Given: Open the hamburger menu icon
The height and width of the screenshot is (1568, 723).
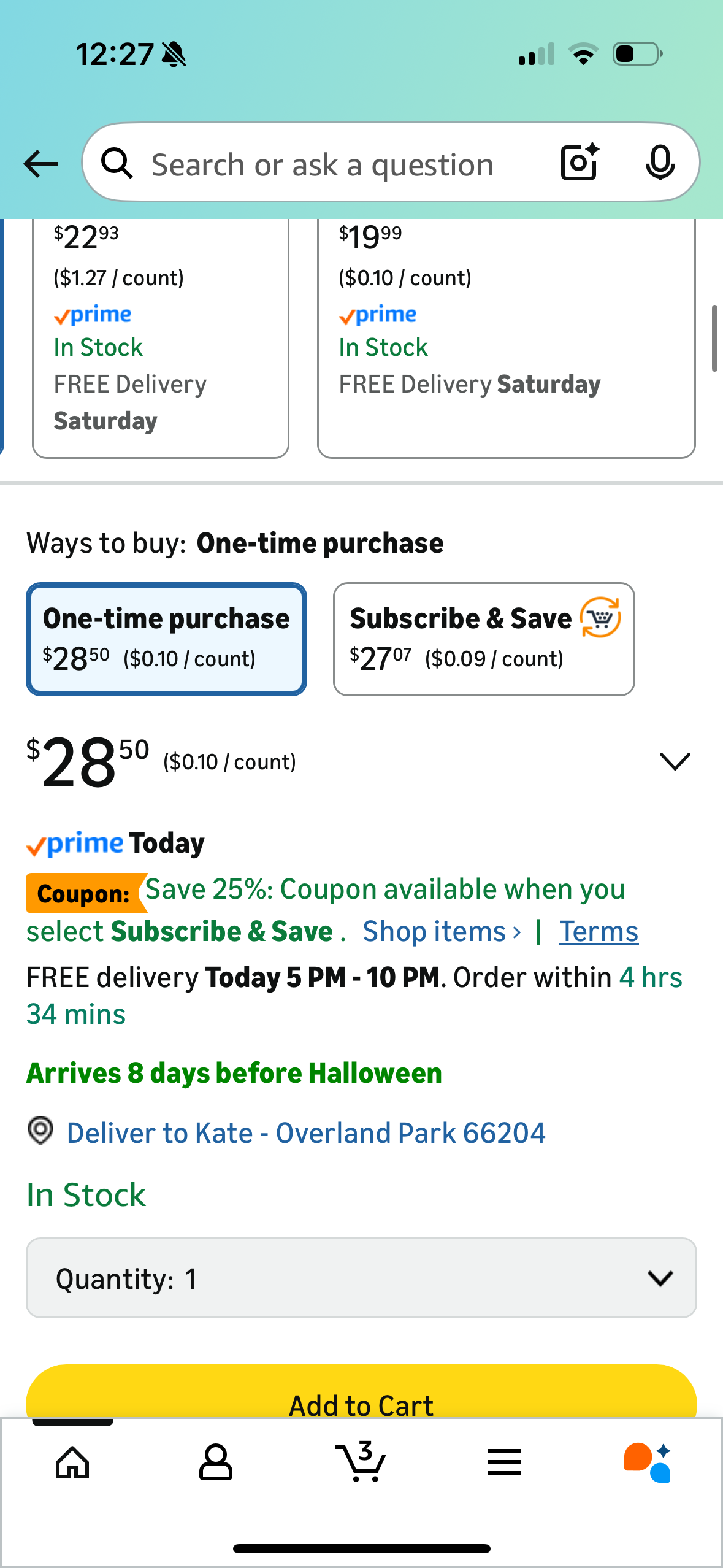Looking at the screenshot, I should (505, 1462).
